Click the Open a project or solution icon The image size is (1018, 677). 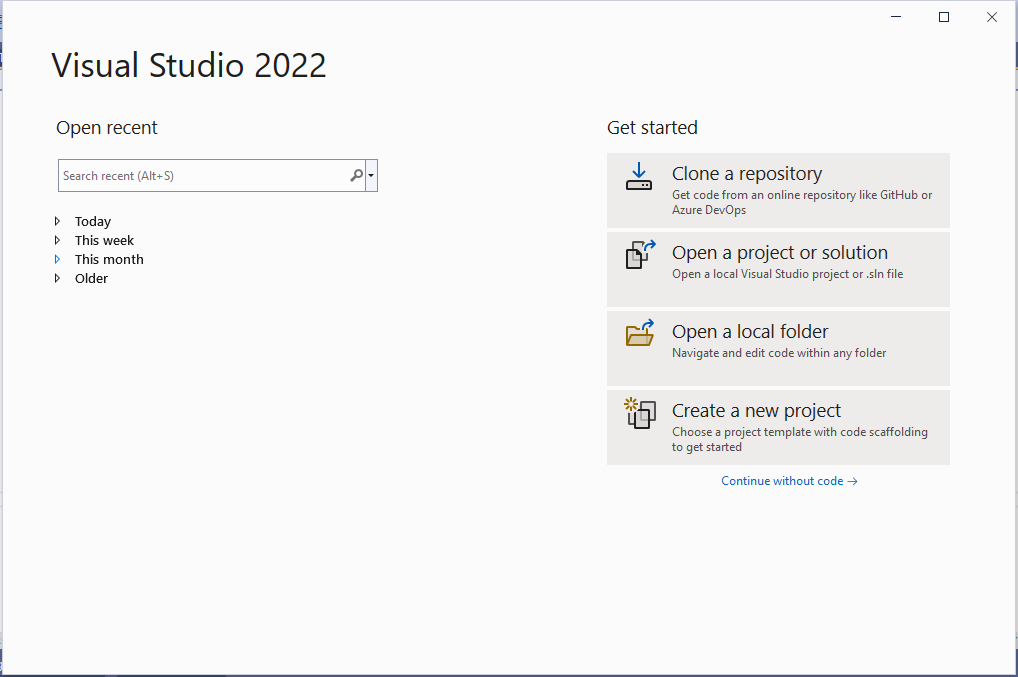tap(640, 254)
